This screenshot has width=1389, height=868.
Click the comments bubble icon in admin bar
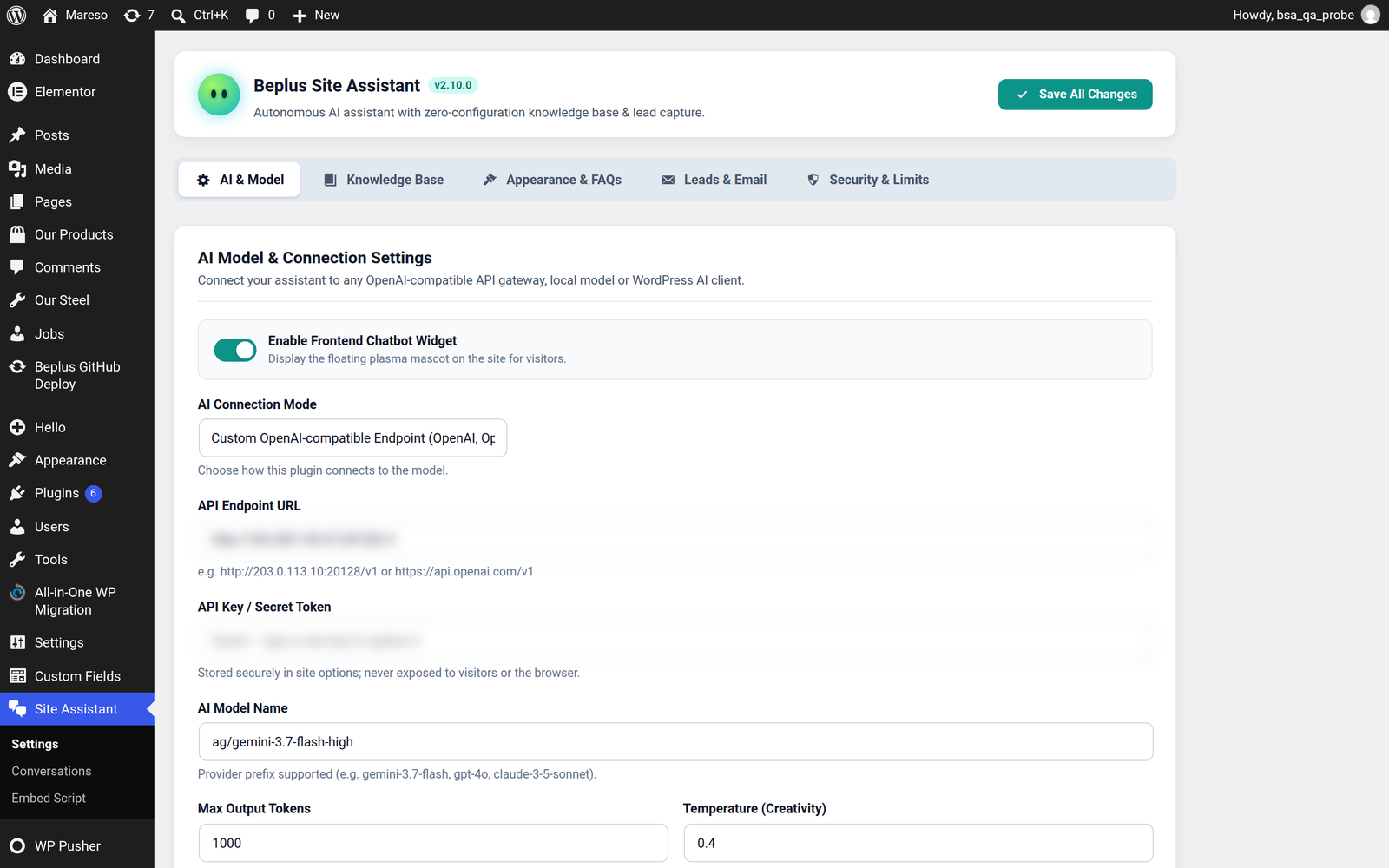[x=252, y=15]
